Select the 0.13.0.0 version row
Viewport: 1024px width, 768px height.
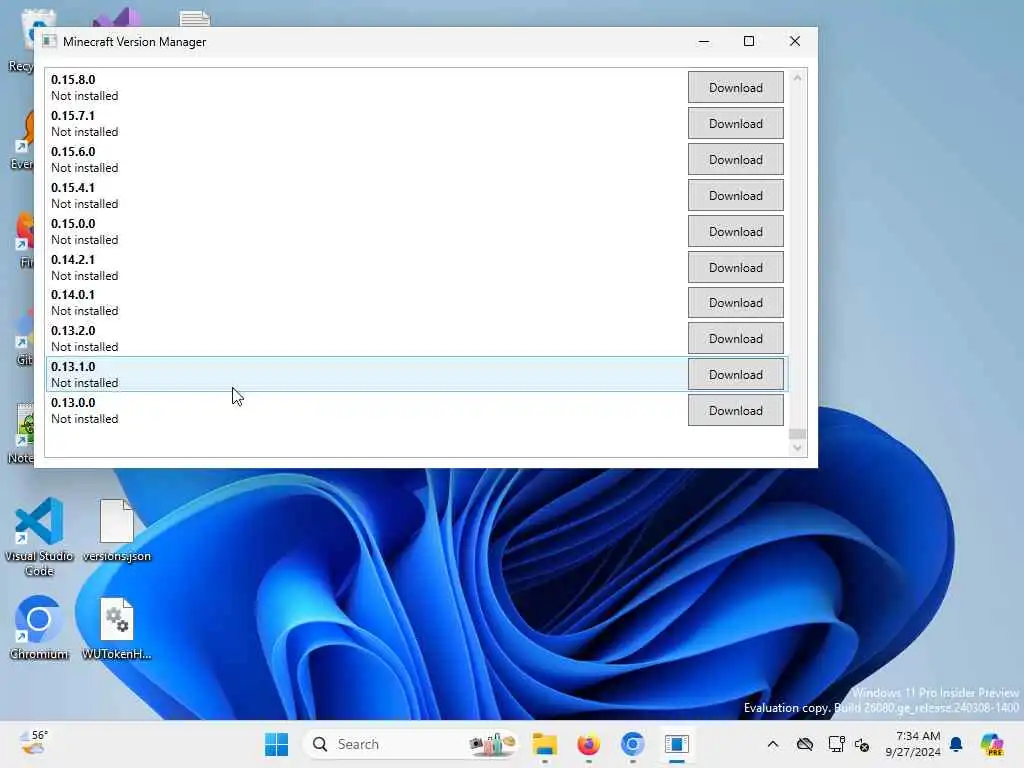417,410
